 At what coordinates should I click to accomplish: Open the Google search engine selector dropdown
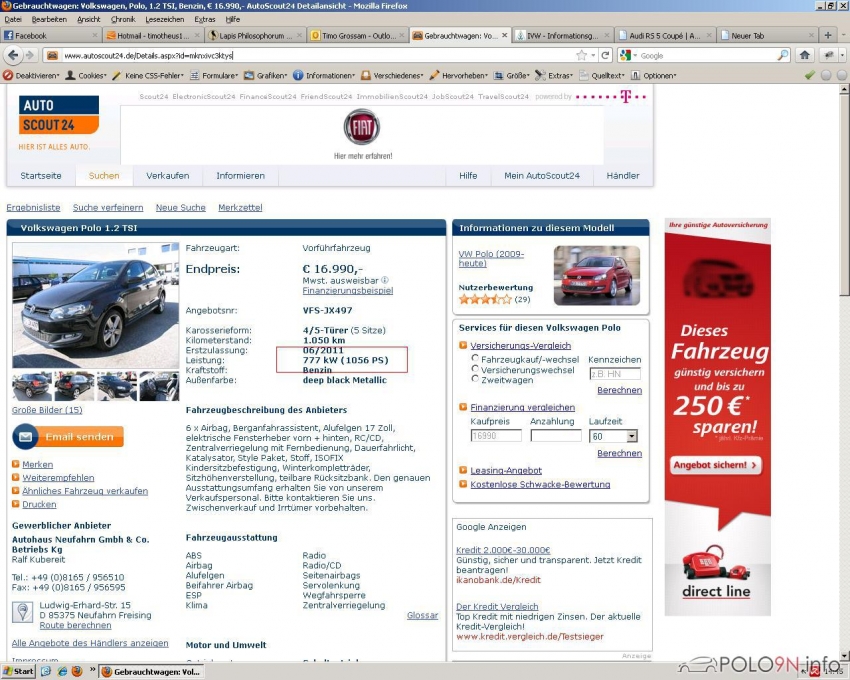click(628, 55)
